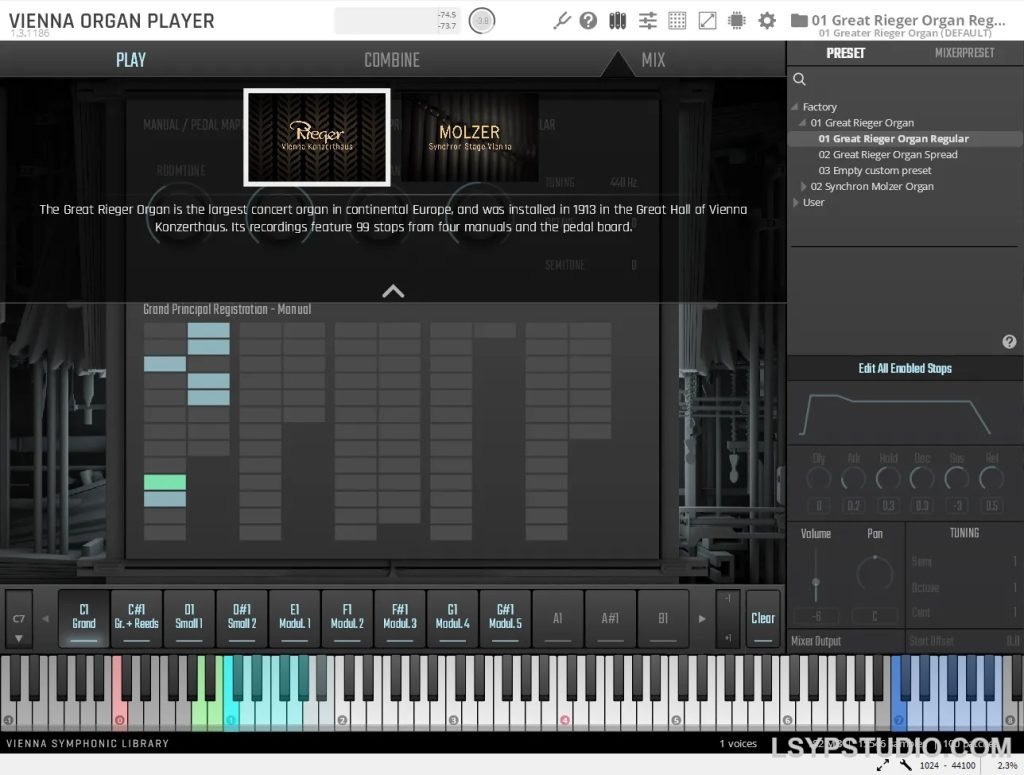Image resolution: width=1024 pixels, height=775 pixels.
Task: Click the grid matrix icon in the toolbar
Action: pyautogui.click(x=677, y=20)
